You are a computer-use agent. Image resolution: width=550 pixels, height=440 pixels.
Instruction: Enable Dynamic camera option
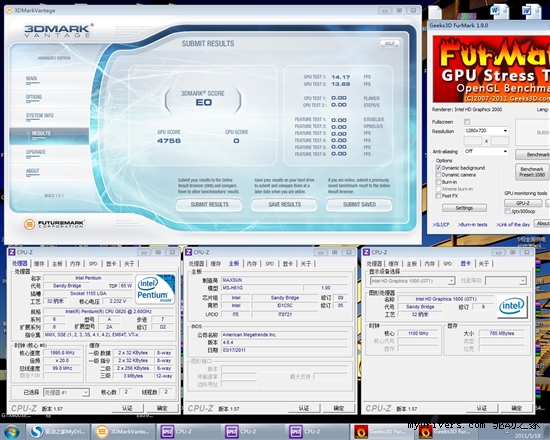[x=438, y=175]
